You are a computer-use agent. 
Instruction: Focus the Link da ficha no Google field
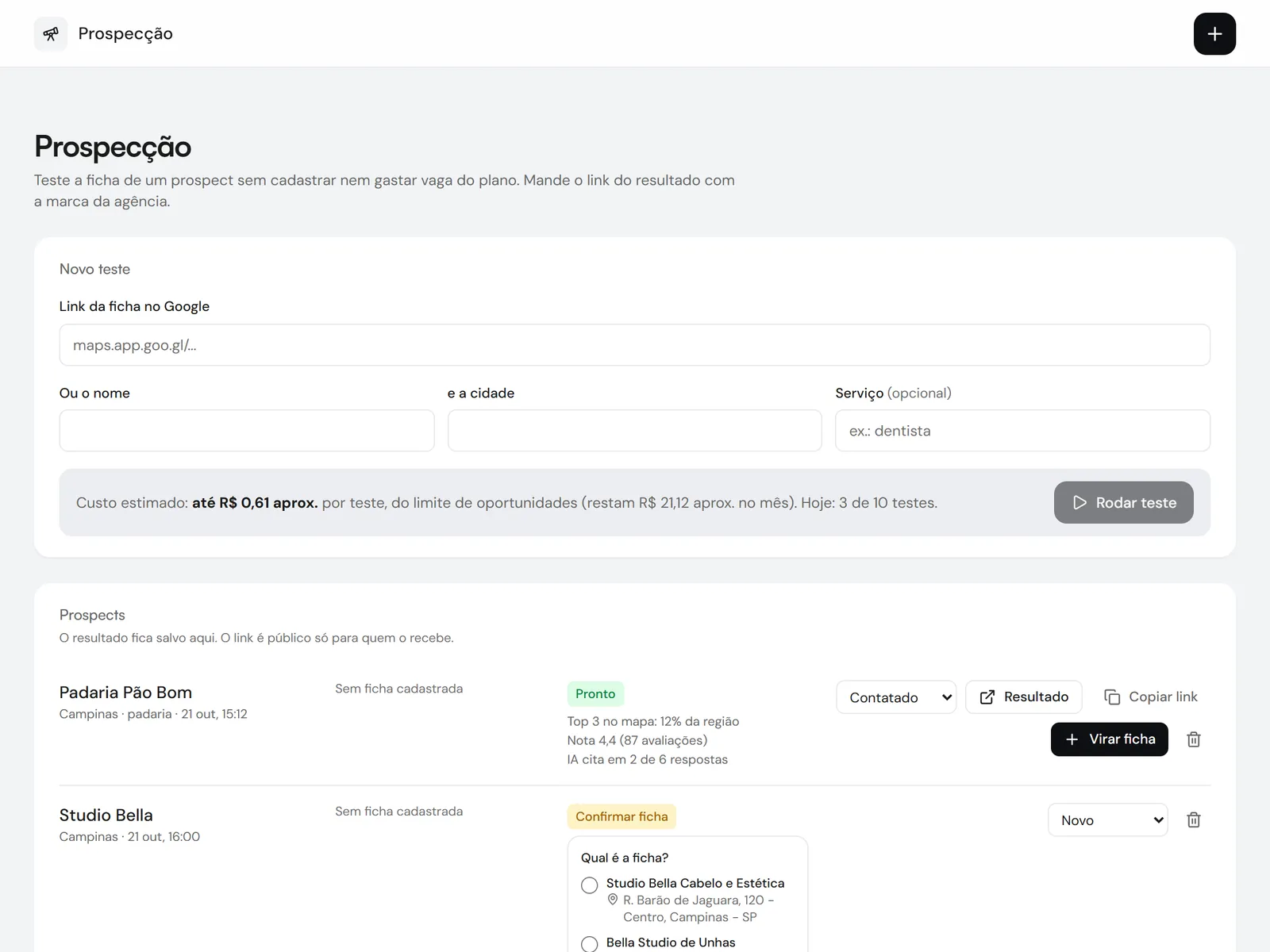[x=634, y=345]
